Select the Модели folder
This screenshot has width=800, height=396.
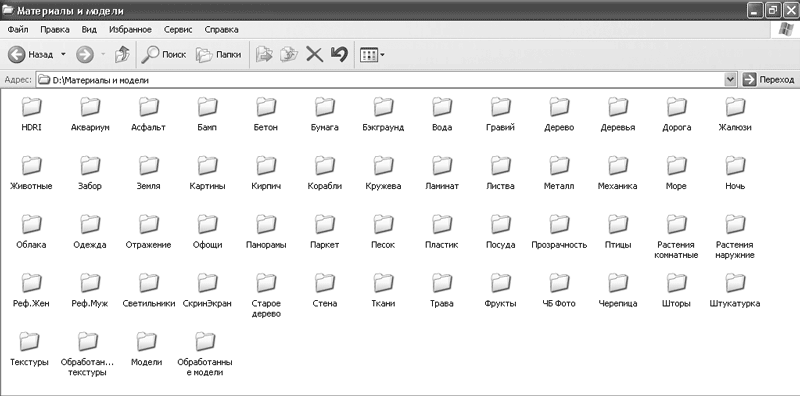(147, 350)
